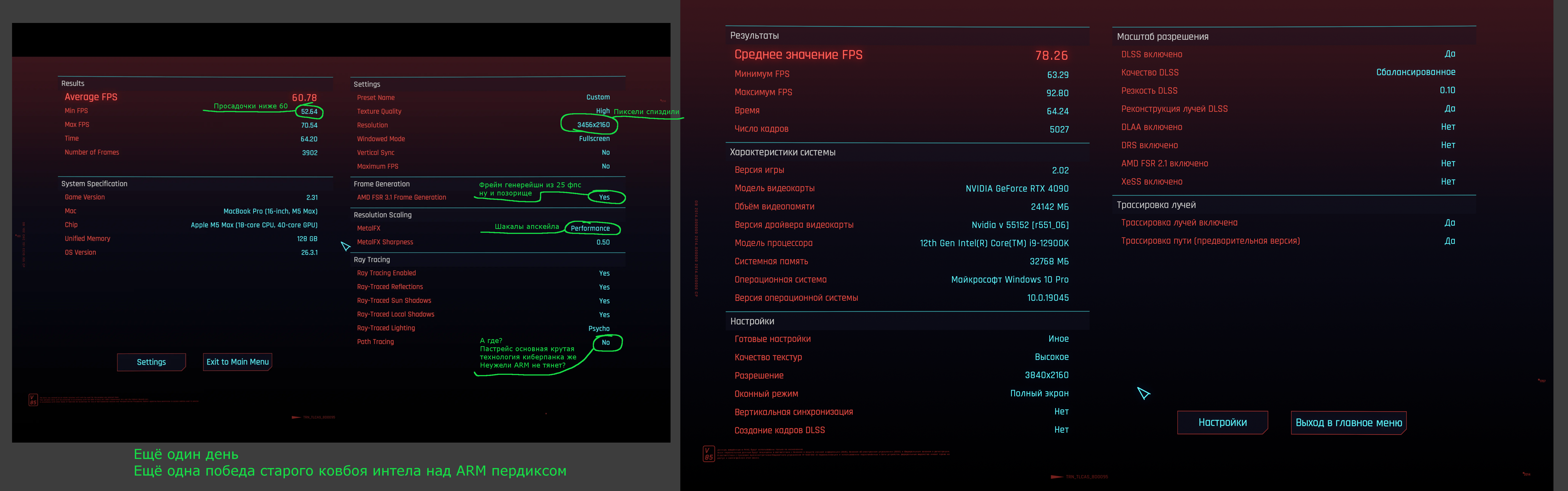The width and height of the screenshot is (1568, 491).
Task: Click the "MetalFX Sharpness" label
Action: tap(385, 242)
